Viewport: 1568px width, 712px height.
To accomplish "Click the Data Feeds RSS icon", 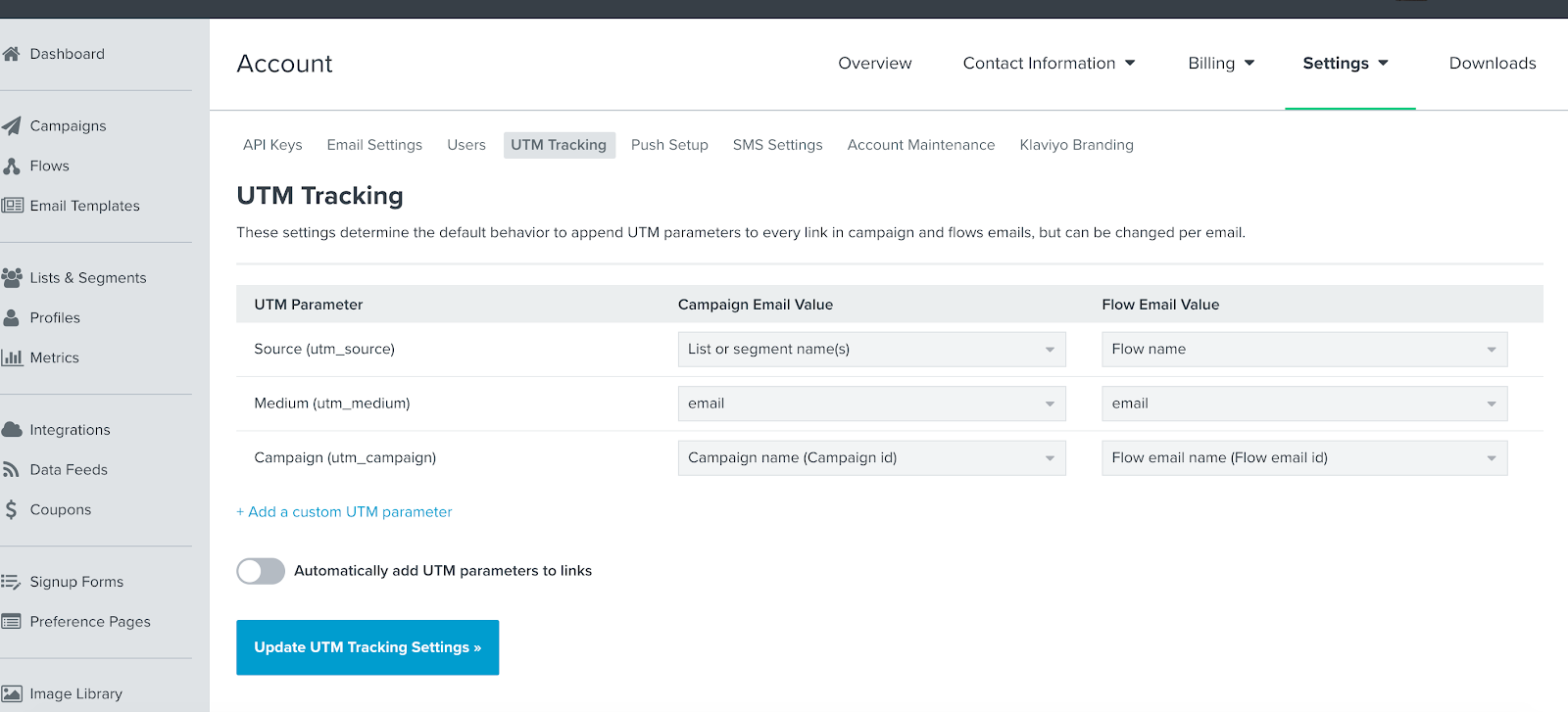I will tap(11, 470).
